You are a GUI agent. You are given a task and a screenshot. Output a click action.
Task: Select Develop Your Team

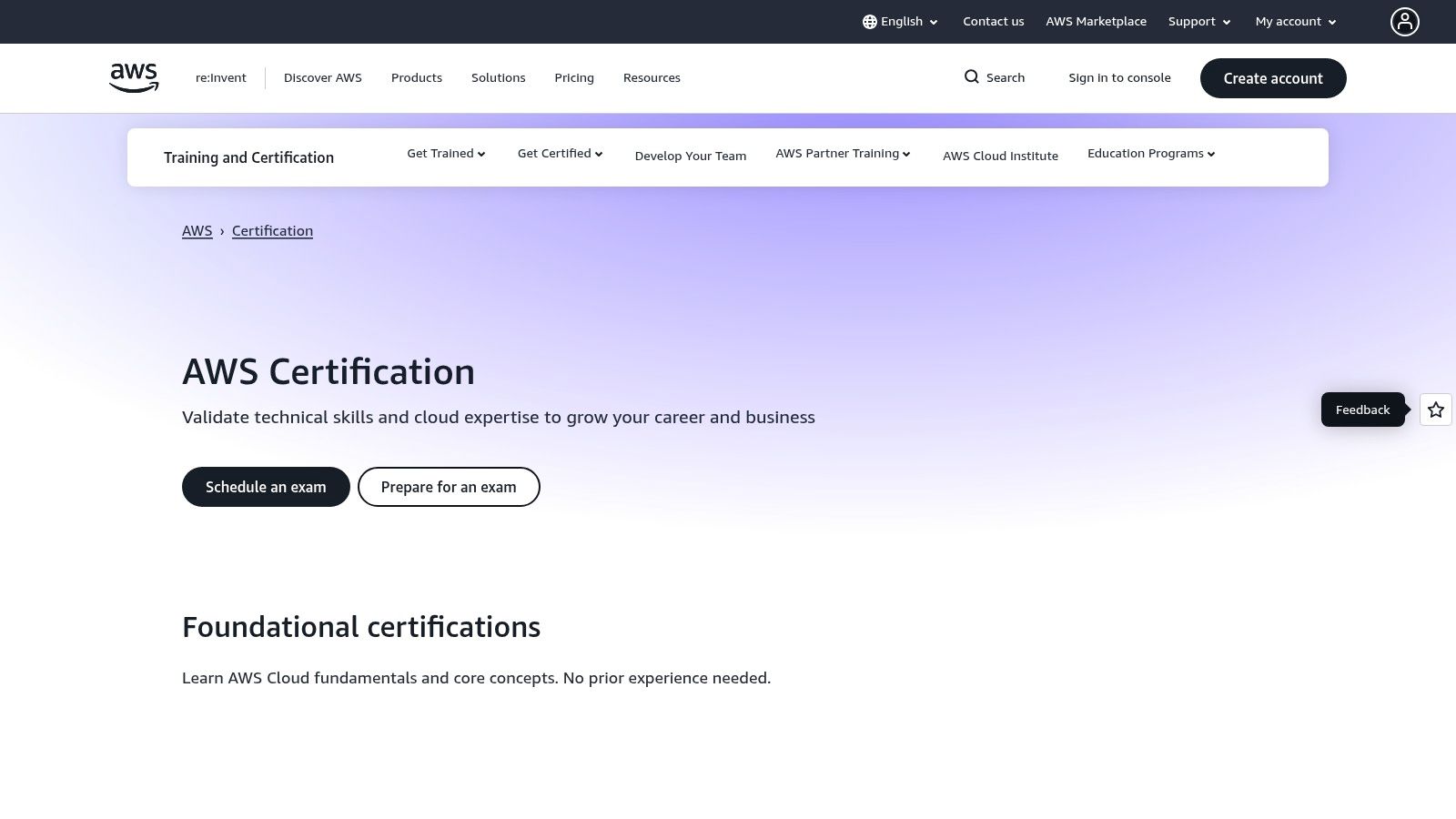click(690, 156)
